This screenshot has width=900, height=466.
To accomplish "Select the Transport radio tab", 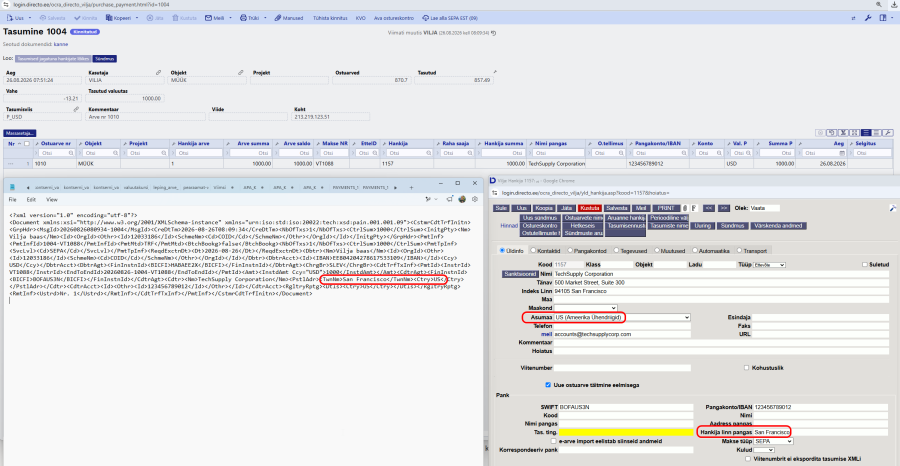I will point(739,250).
